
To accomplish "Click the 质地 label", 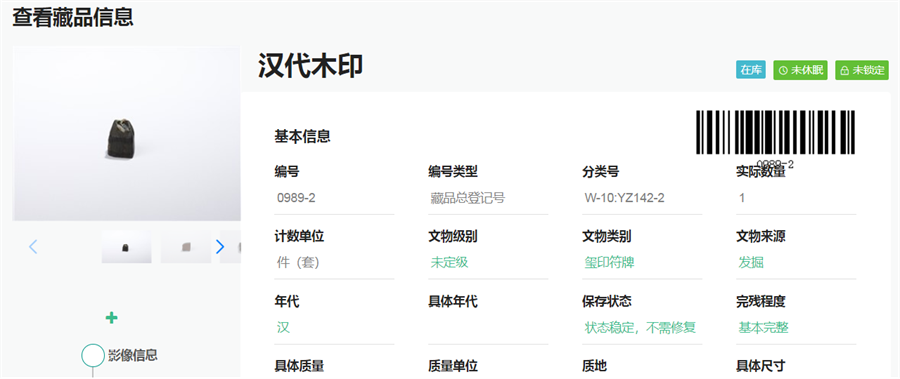I will pyautogui.click(x=595, y=366).
